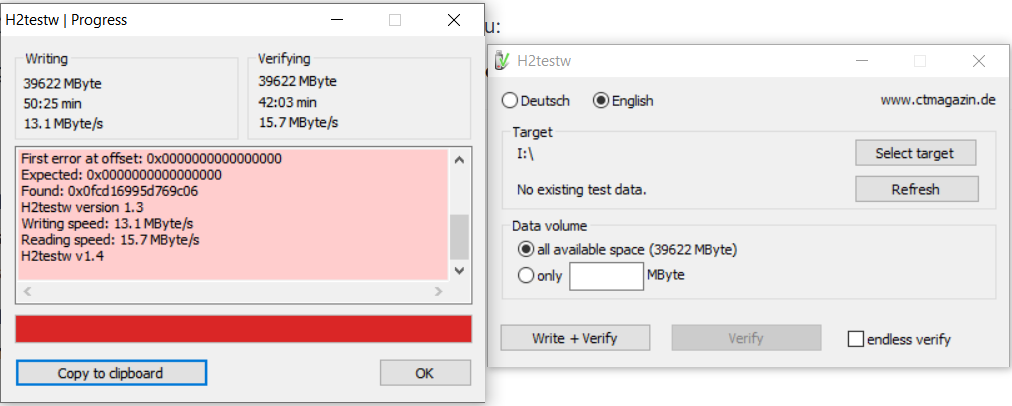1012x406 pixels.
Task: Click the 'Expected: 0x0000000000000000' log line
Action: click(121, 175)
